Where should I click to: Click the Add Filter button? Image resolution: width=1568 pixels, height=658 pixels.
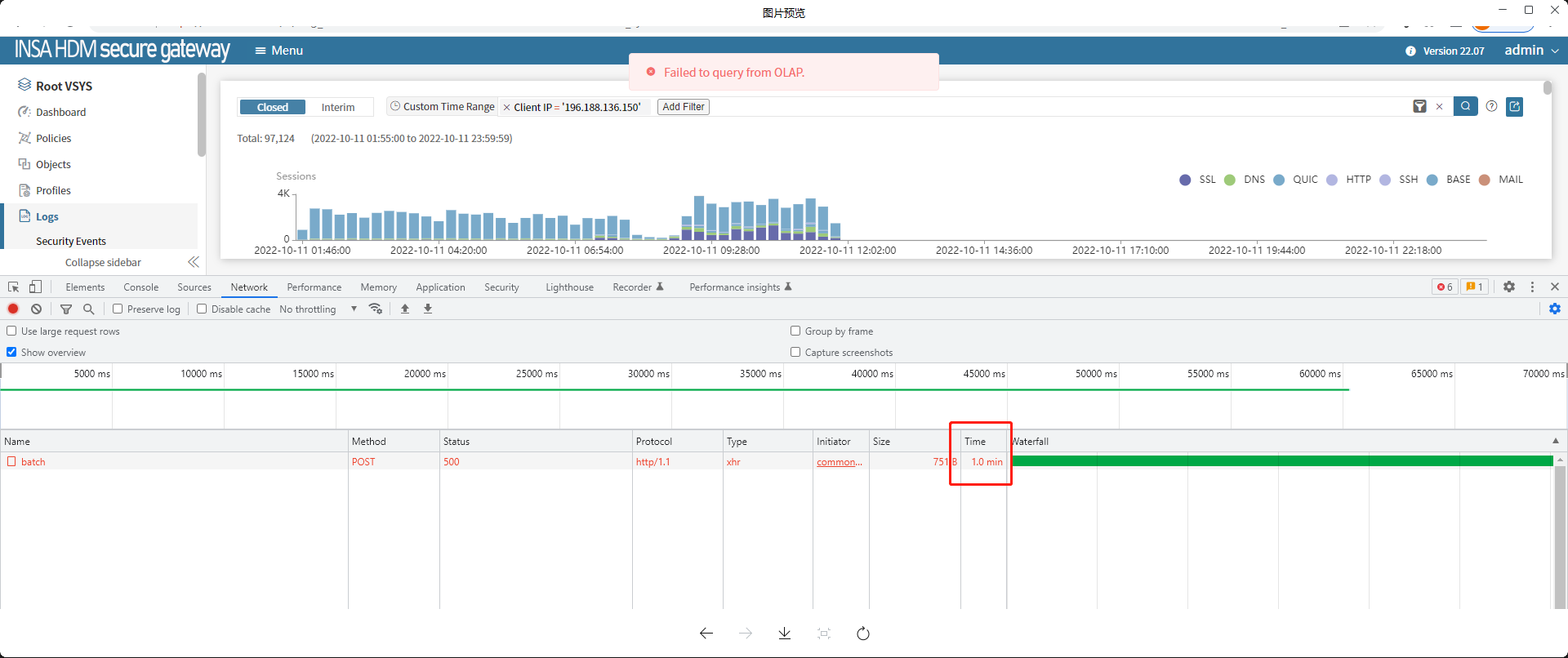[x=684, y=107]
